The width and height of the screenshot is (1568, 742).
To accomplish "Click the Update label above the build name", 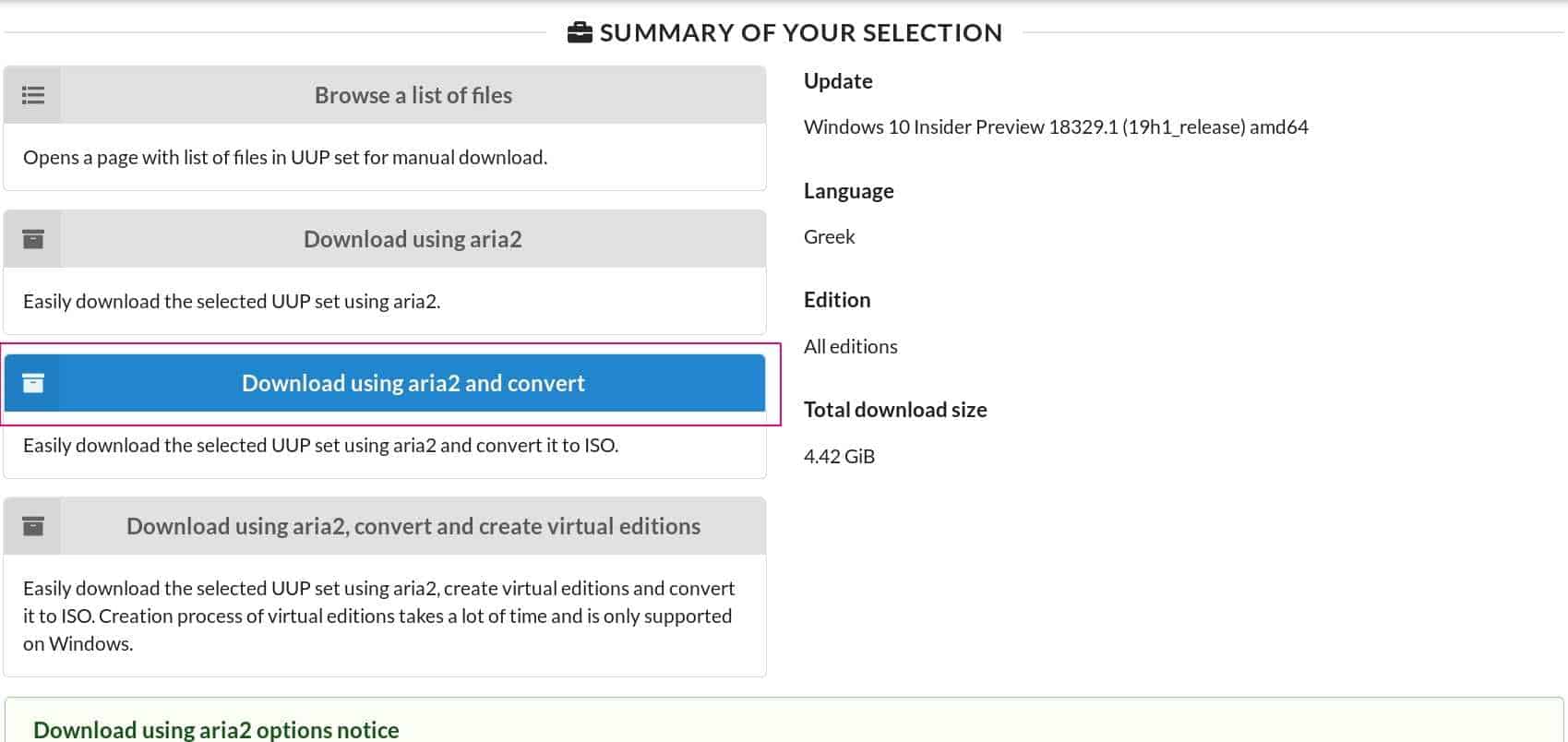I will 838,81.
